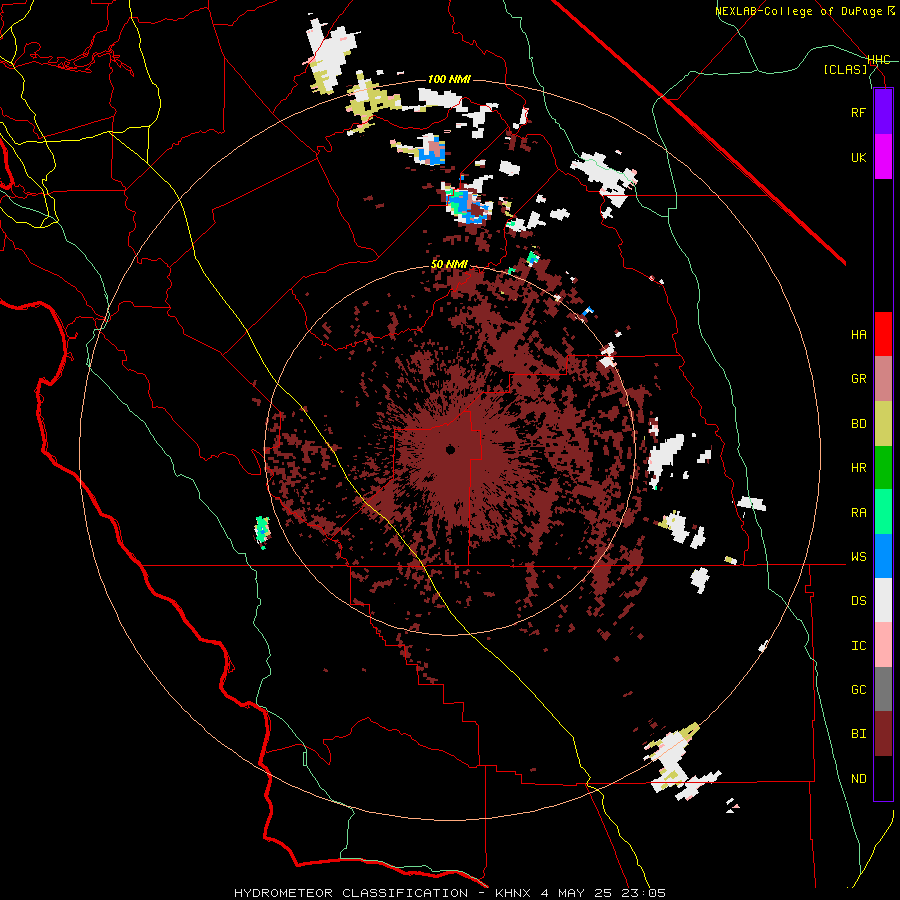Click the BI legend label
Image resolution: width=900 pixels, height=900 pixels.
pyautogui.click(x=858, y=734)
